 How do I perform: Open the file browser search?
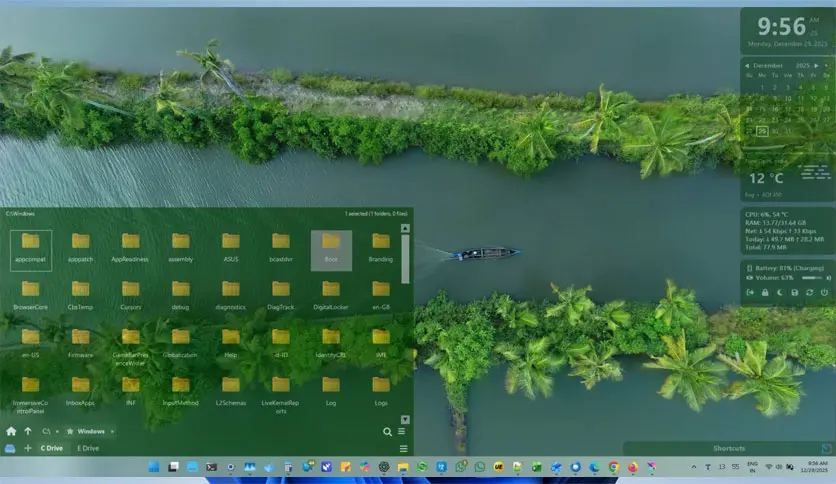point(388,432)
